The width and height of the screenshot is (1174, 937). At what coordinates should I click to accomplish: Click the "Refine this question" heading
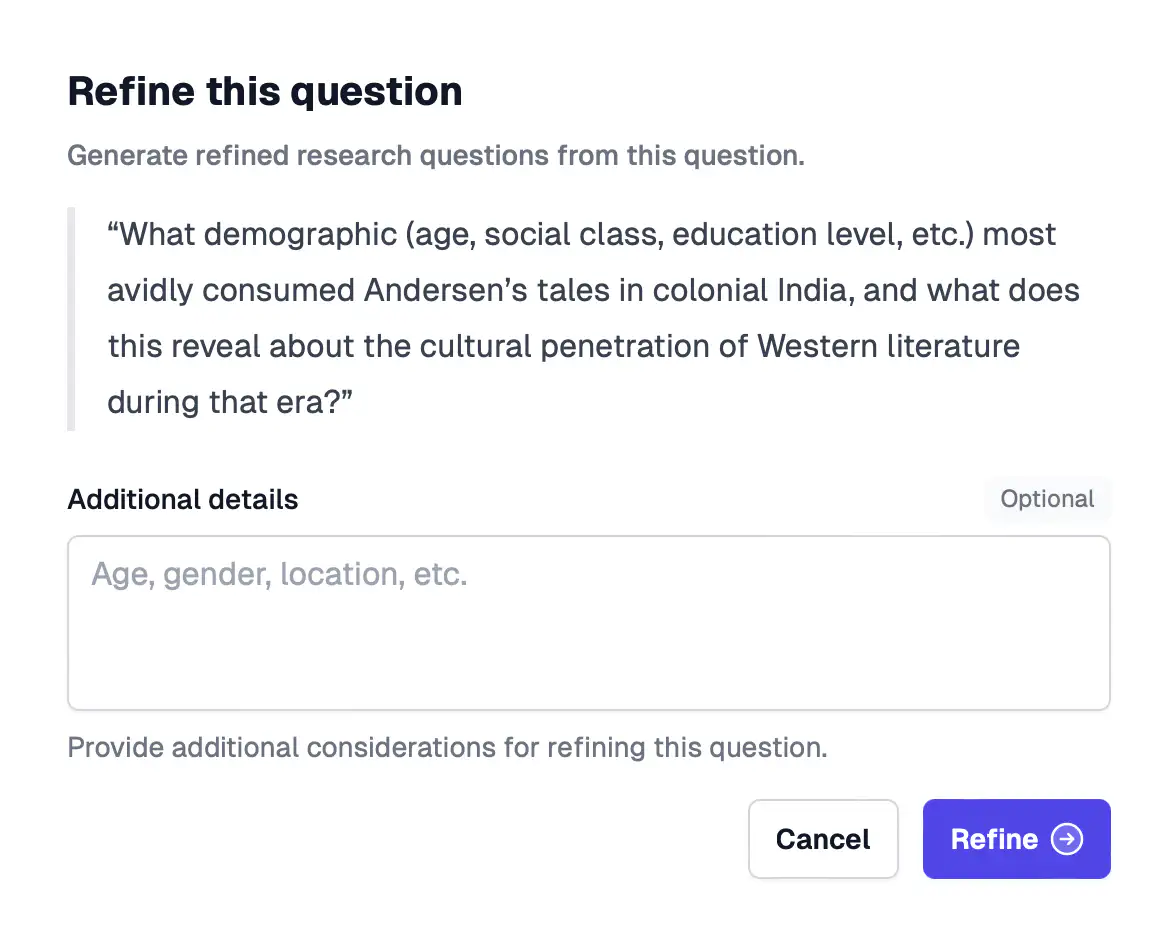(265, 91)
